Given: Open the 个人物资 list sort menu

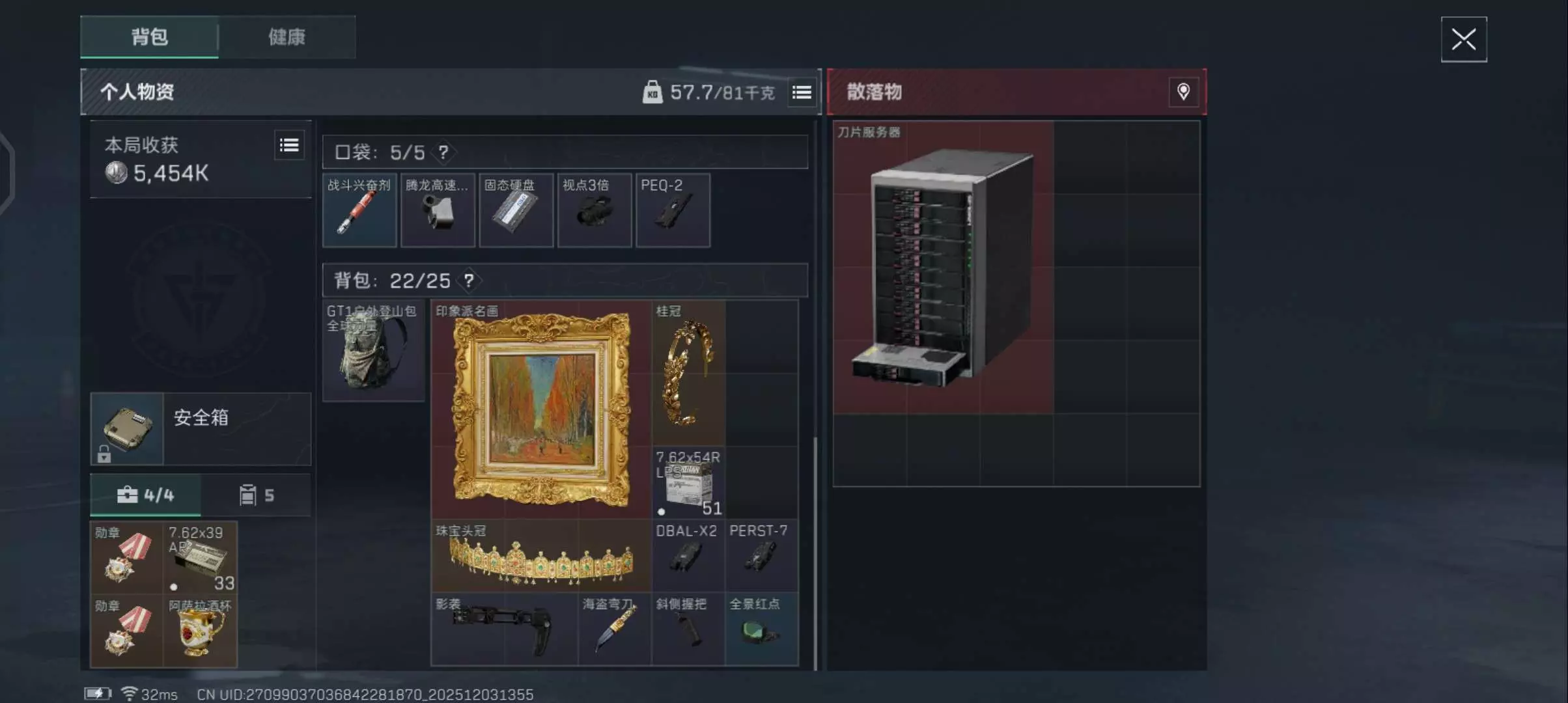Looking at the screenshot, I should pos(802,92).
